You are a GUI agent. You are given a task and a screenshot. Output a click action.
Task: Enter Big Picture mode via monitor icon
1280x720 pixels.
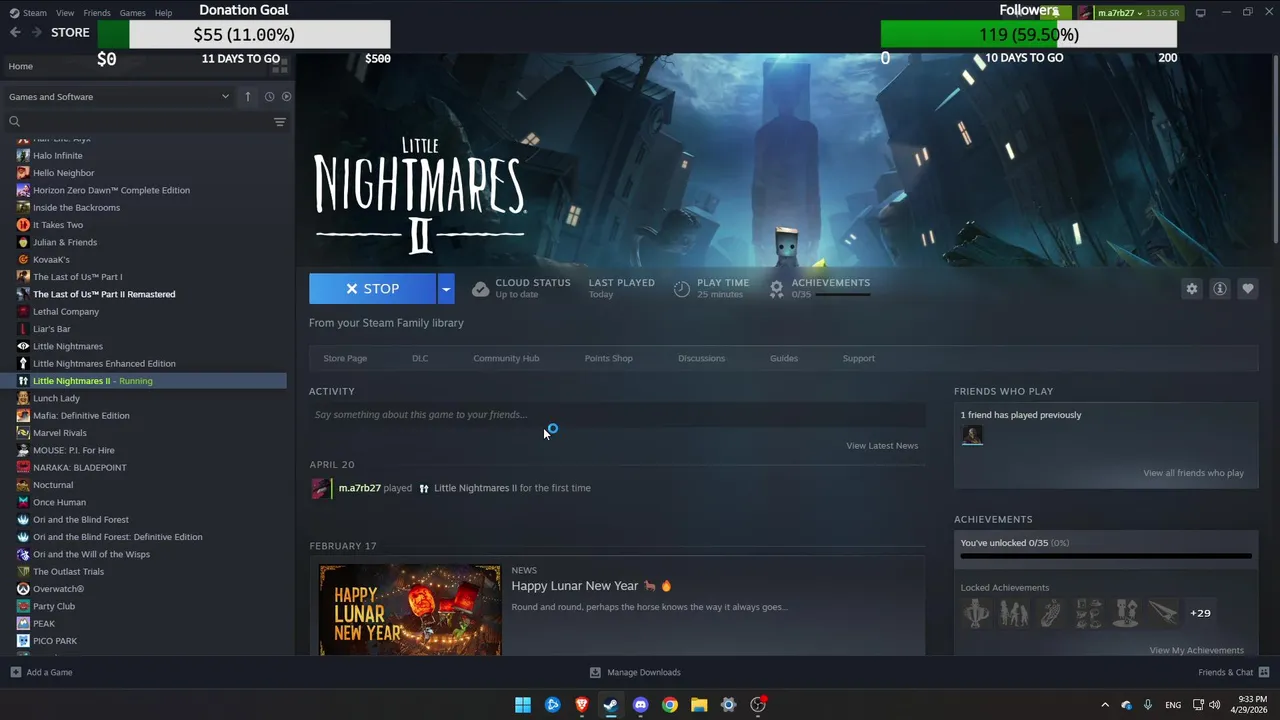coord(1200,13)
